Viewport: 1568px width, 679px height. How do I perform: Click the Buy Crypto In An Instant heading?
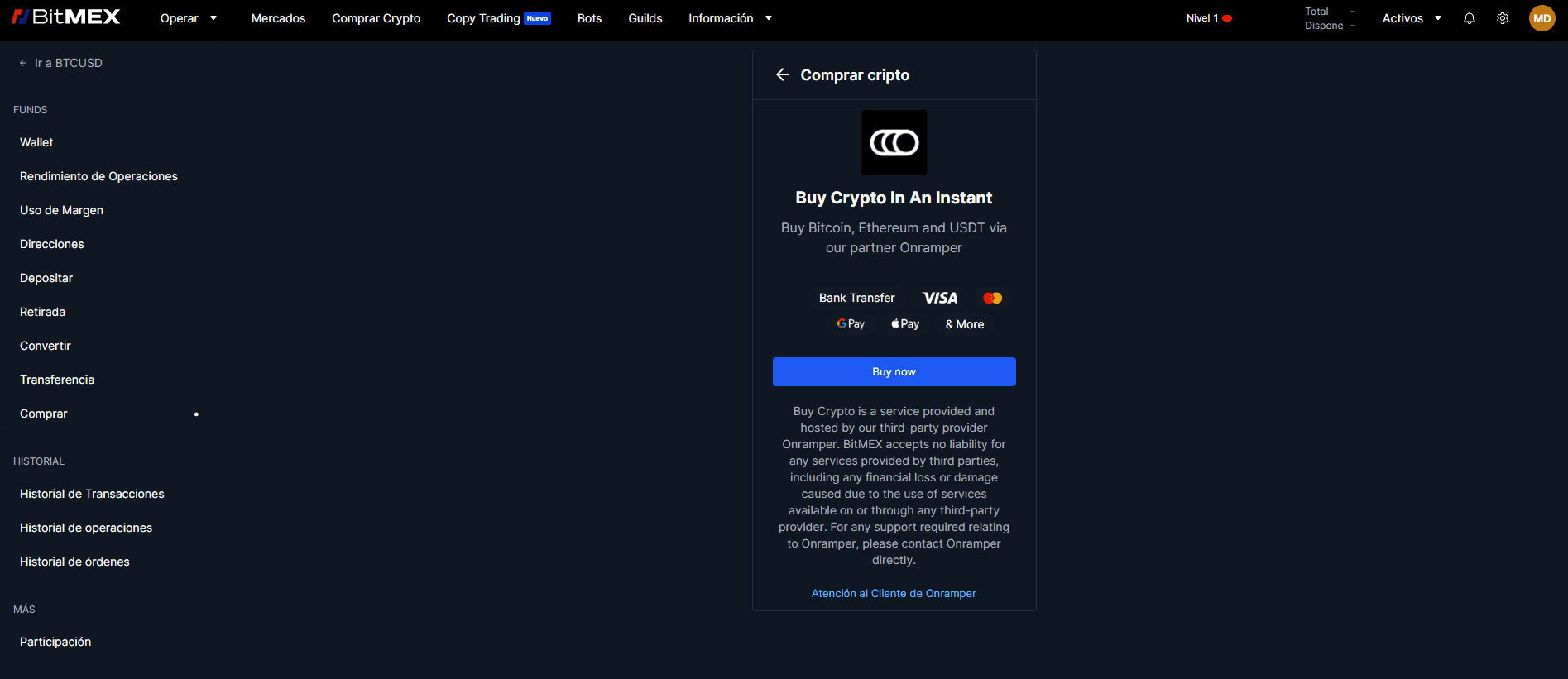pos(894,198)
